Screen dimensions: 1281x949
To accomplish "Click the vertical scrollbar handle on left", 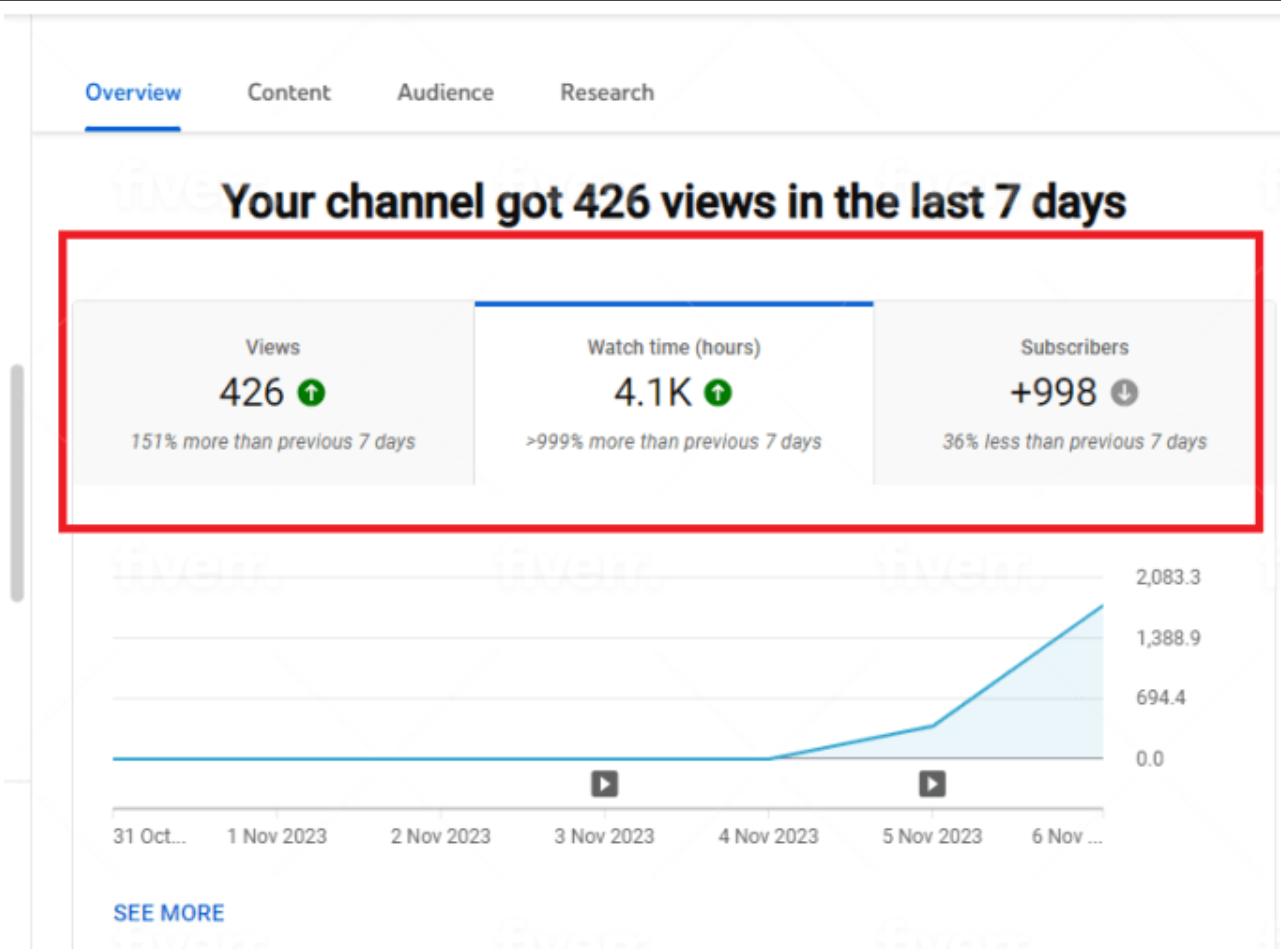I will pos(17,483).
